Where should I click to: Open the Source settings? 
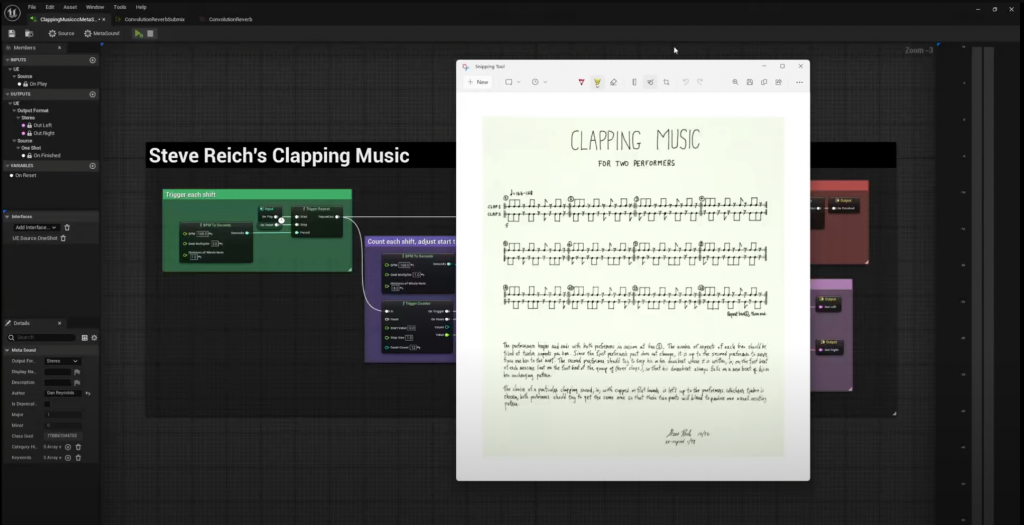61,33
